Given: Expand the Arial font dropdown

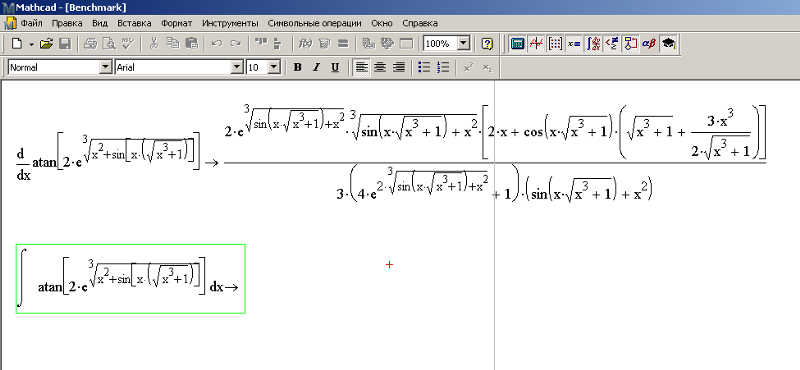Looking at the screenshot, I should coord(237,67).
